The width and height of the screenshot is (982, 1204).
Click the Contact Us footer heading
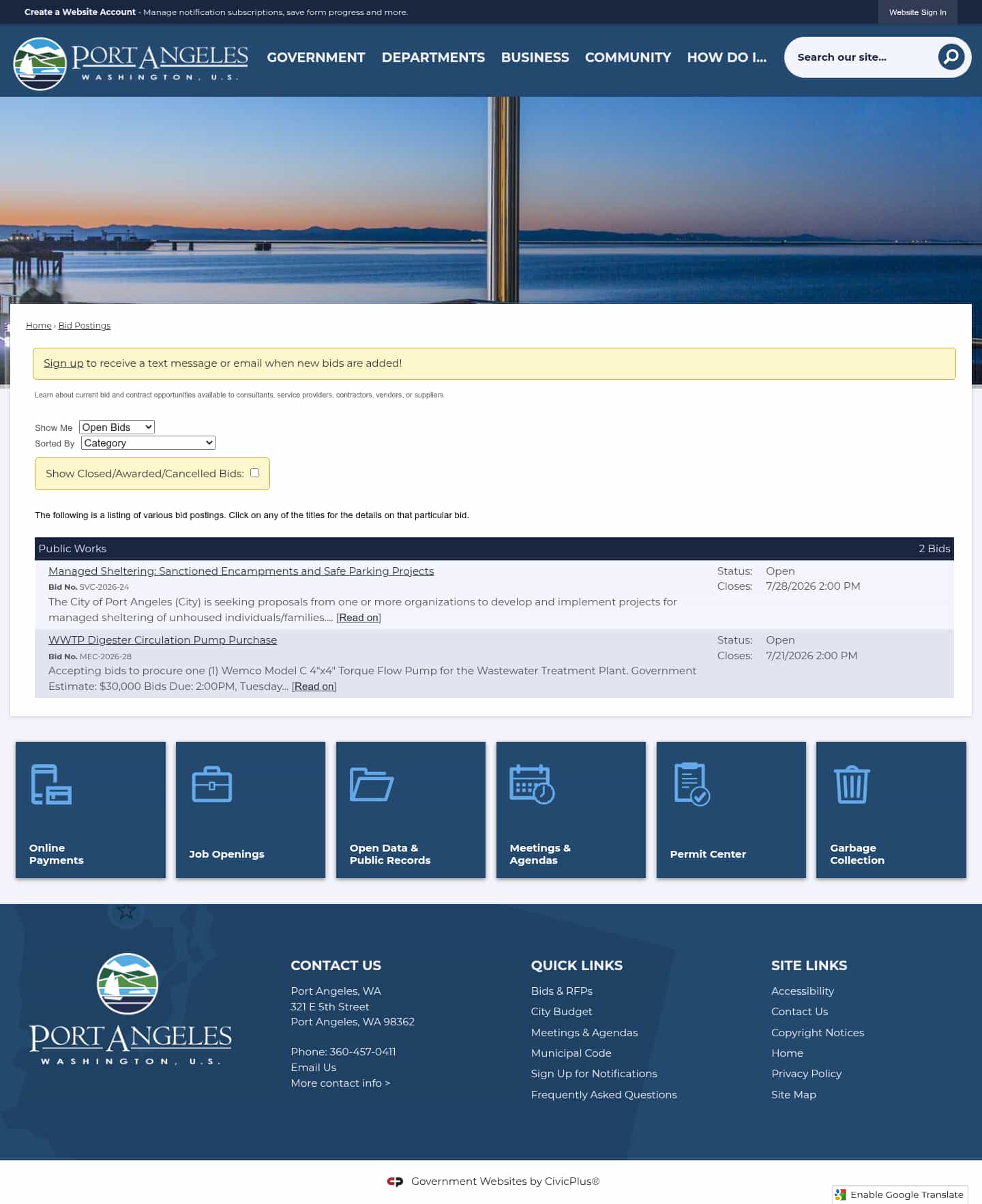click(x=336, y=965)
